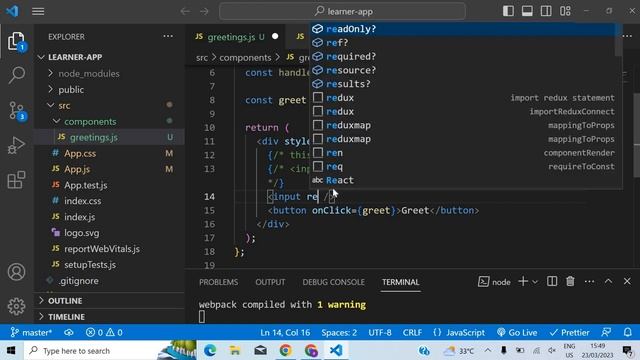Viewport: 640px width, 360px height.
Task: Open the Extensions view
Action: tap(16, 180)
